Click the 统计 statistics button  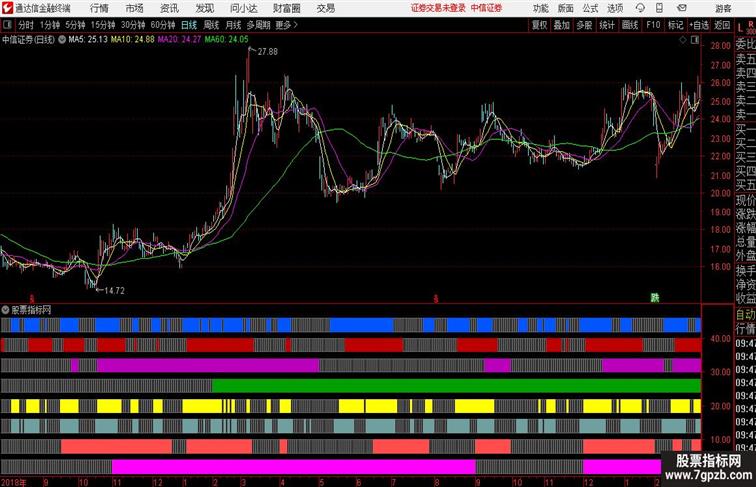point(607,25)
